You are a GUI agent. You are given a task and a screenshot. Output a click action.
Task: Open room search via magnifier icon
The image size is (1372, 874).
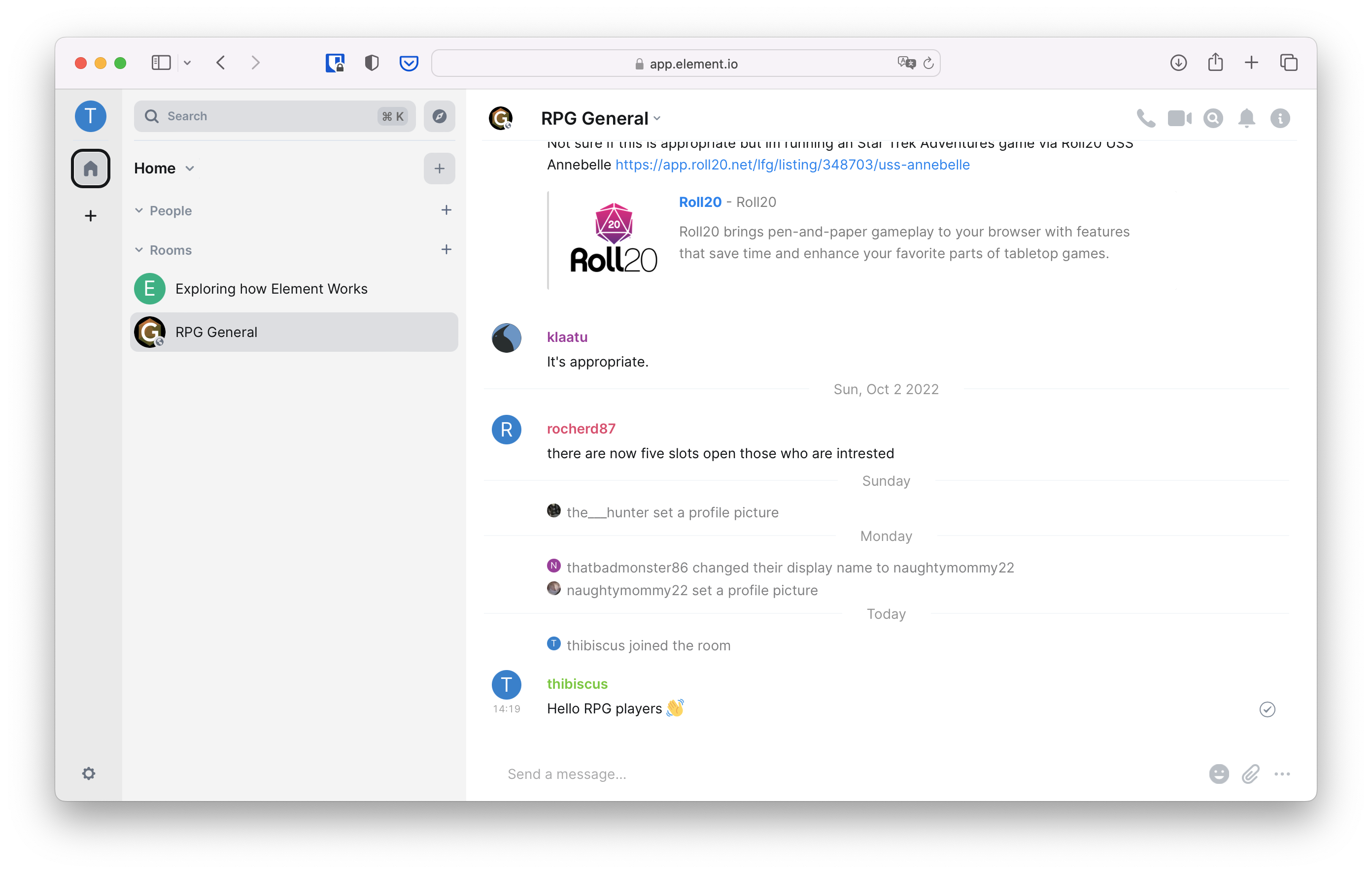(1213, 118)
